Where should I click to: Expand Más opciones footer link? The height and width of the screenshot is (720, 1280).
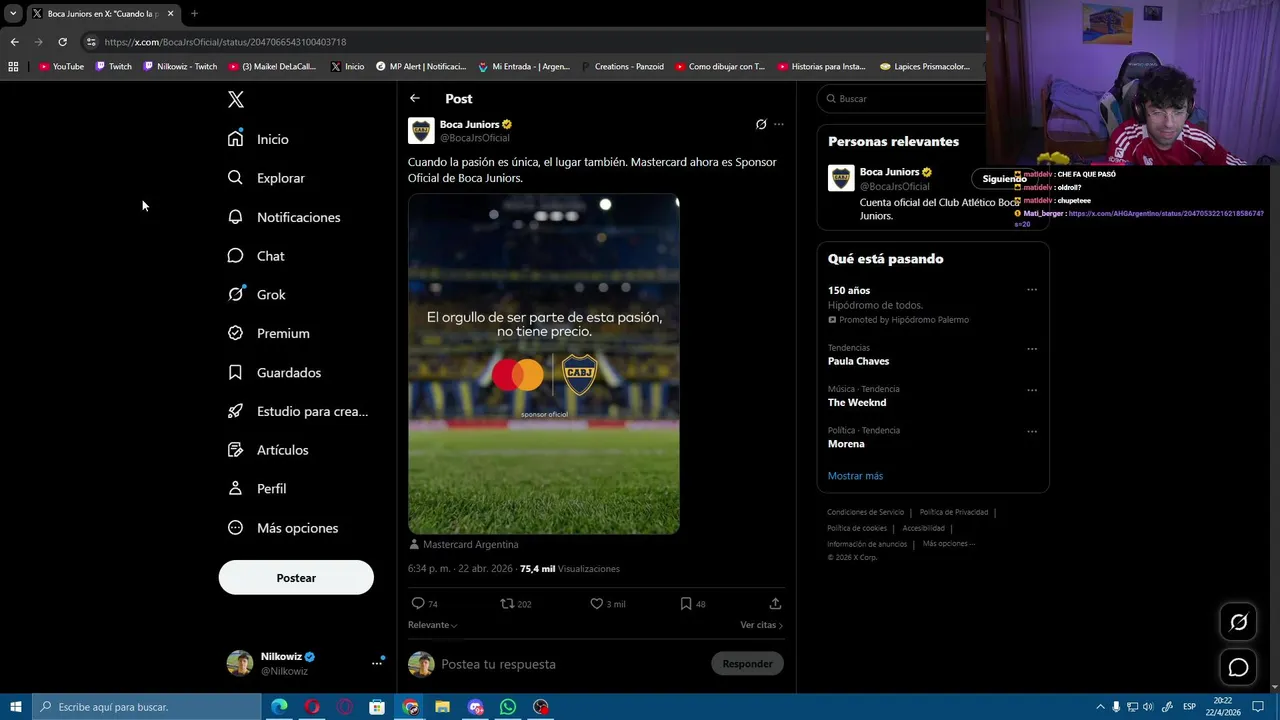tap(948, 544)
